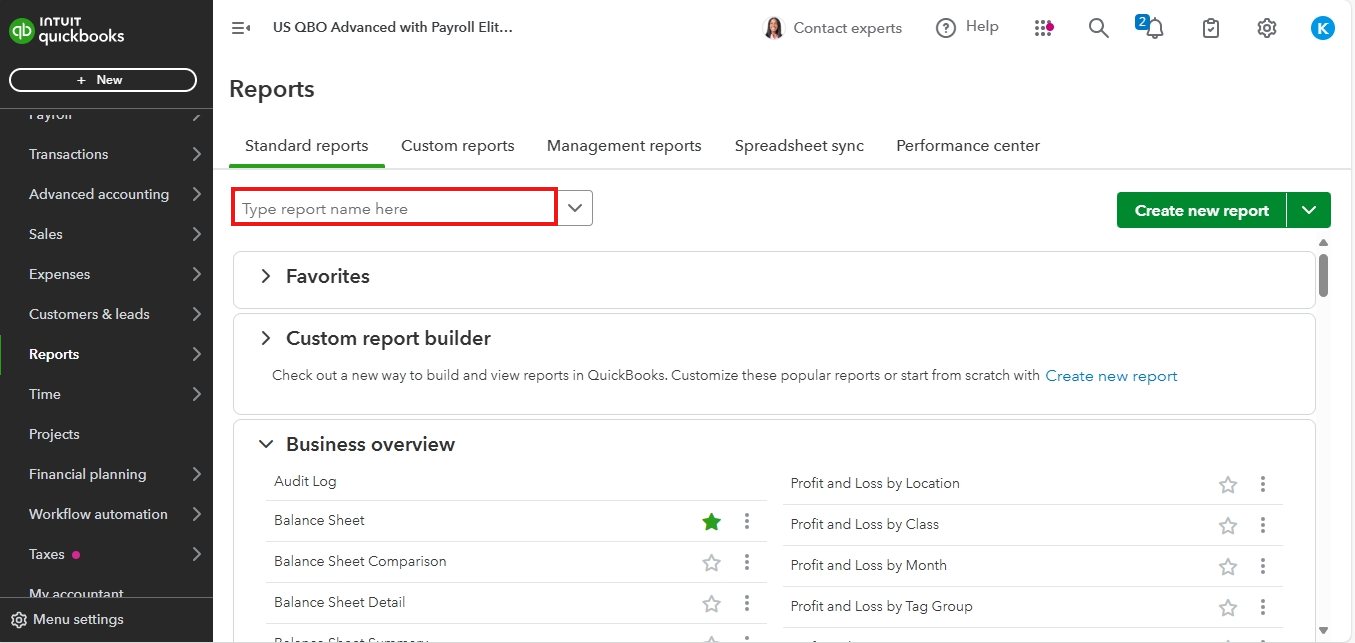This screenshot has height=643, width=1355.
Task: Open notifications via the bell icon
Action: tap(1155, 28)
